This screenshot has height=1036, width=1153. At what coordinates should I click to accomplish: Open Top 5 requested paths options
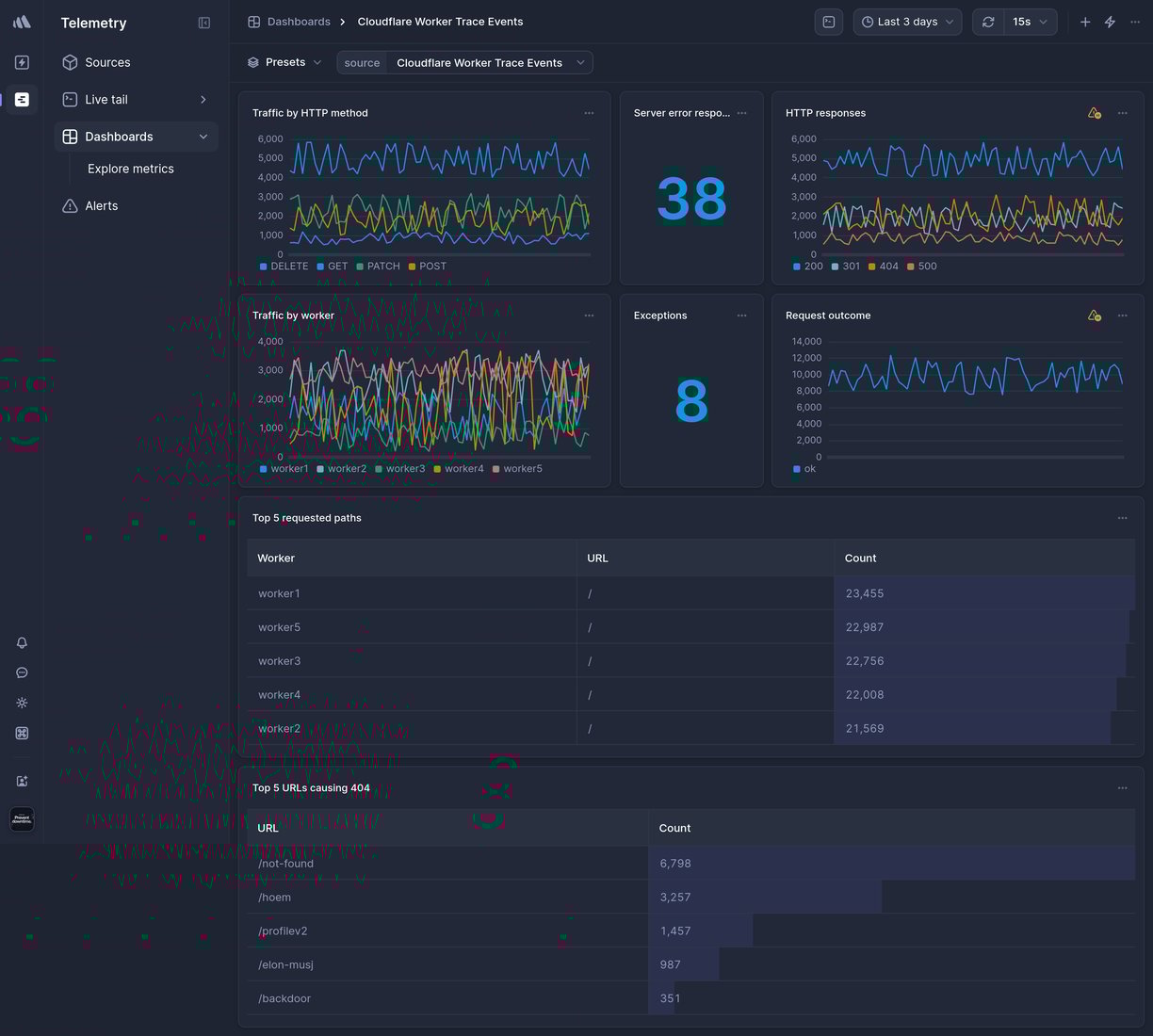coord(1122,518)
